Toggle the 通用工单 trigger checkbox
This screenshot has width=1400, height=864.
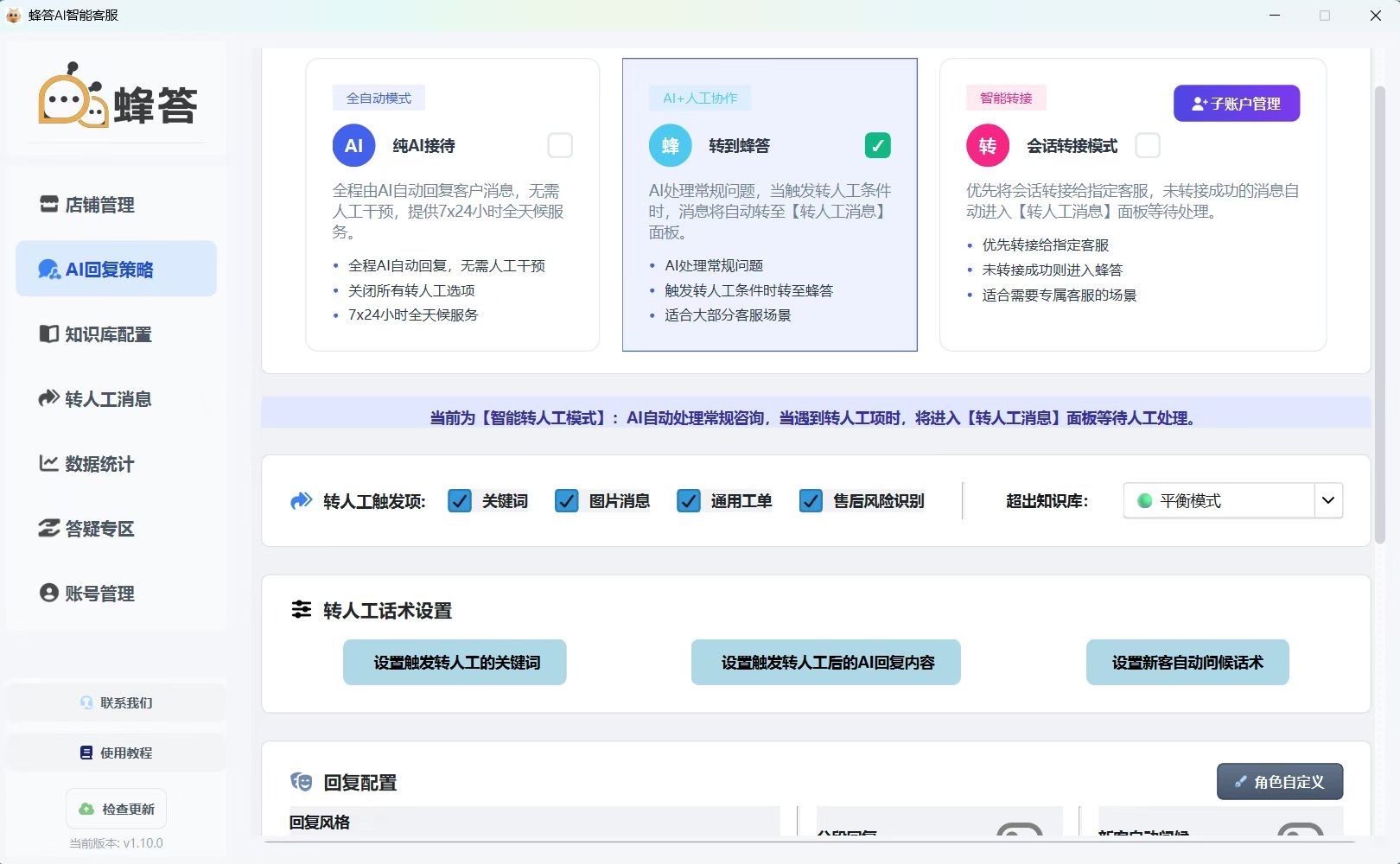689,501
